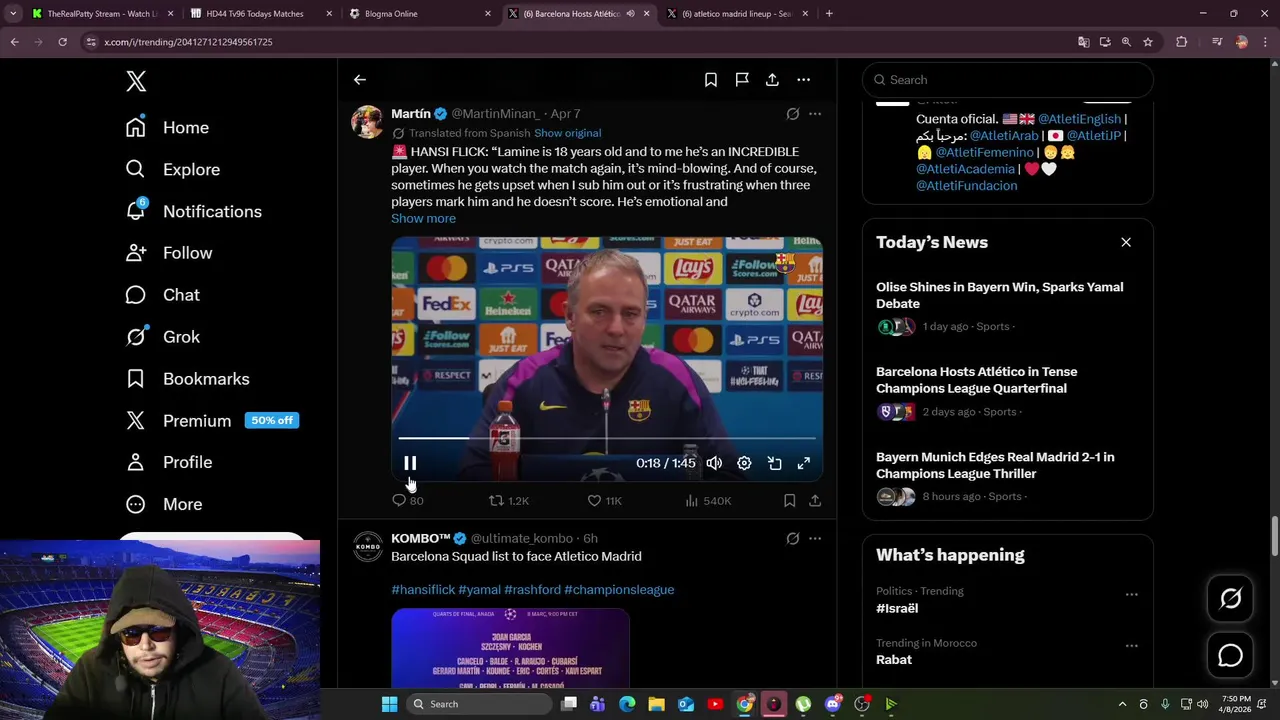Open Follow page in sidebar
Image resolution: width=1280 pixels, height=720 pixels.
168,254
